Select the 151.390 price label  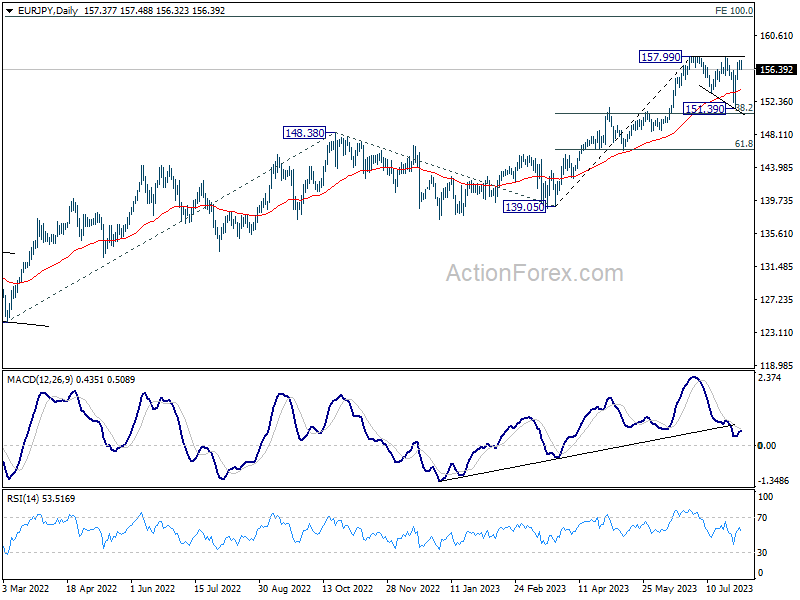click(x=705, y=109)
